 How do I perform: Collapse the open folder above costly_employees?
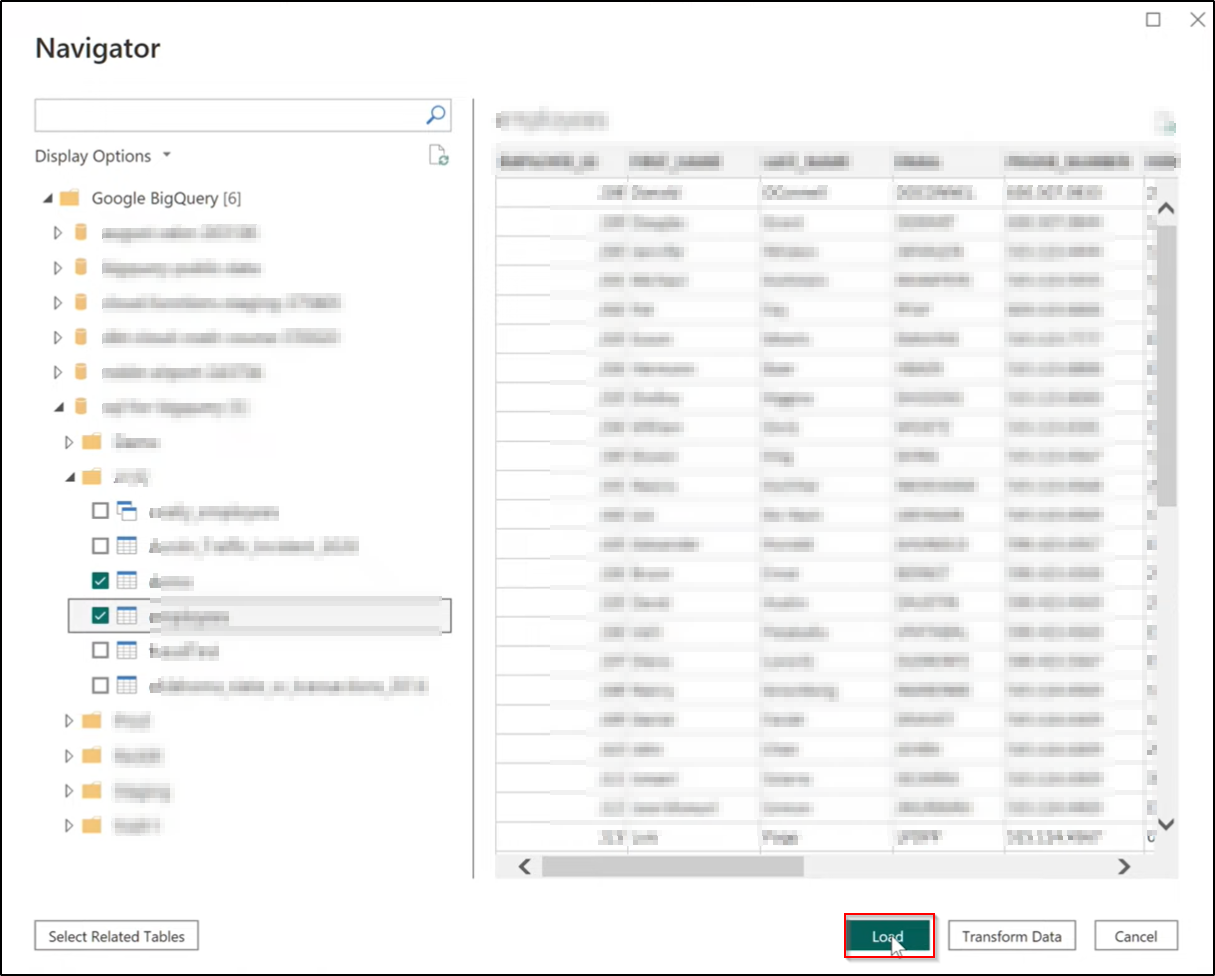tap(70, 477)
